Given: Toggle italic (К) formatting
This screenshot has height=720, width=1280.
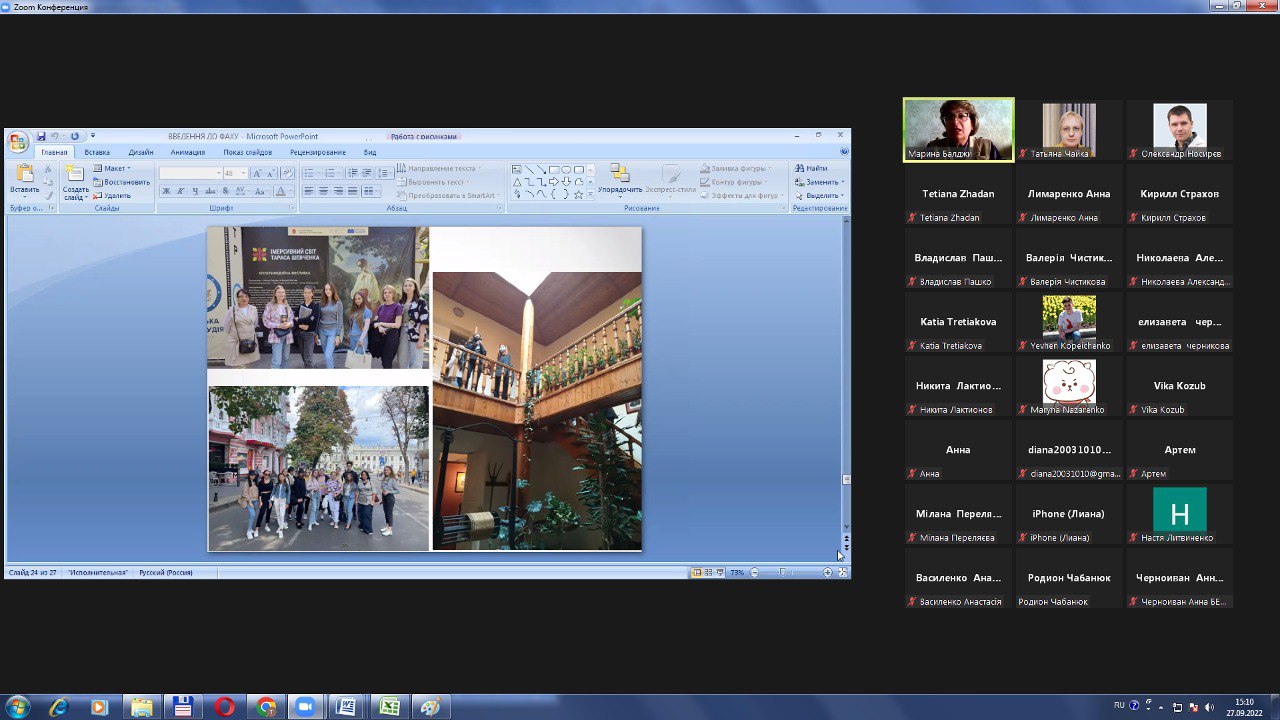Looking at the screenshot, I should (180, 191).
